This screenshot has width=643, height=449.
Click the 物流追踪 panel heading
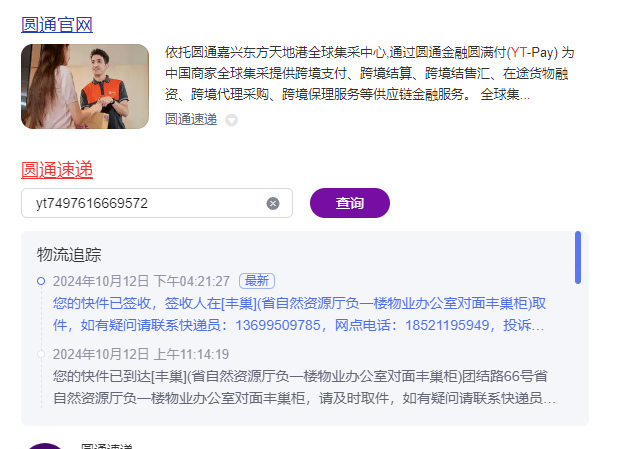point(69,254)
